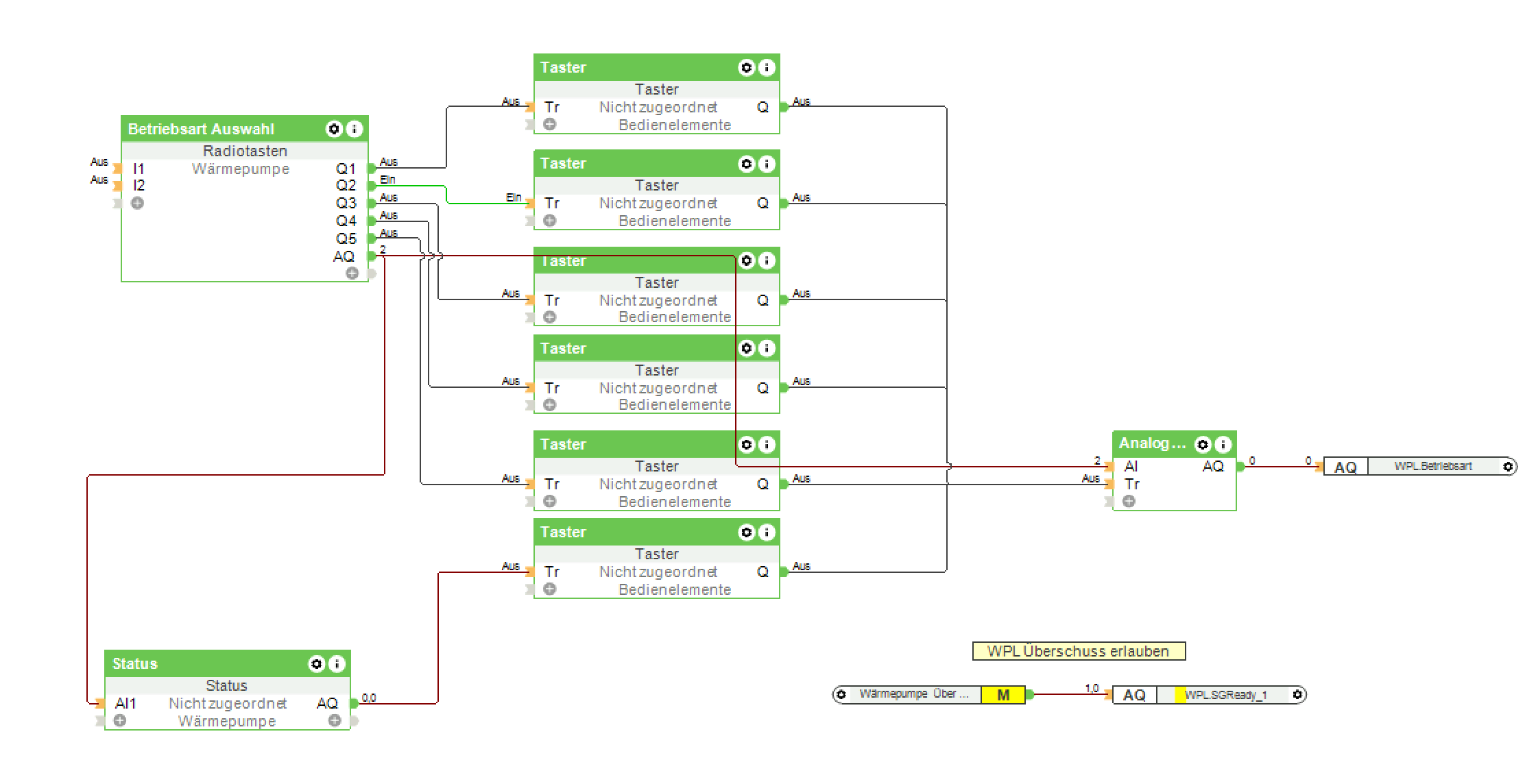Viewport: 1525px width, 784px height.
Task: Expand Analog block inputs with plus below Tr
Action: (1129, 501)
